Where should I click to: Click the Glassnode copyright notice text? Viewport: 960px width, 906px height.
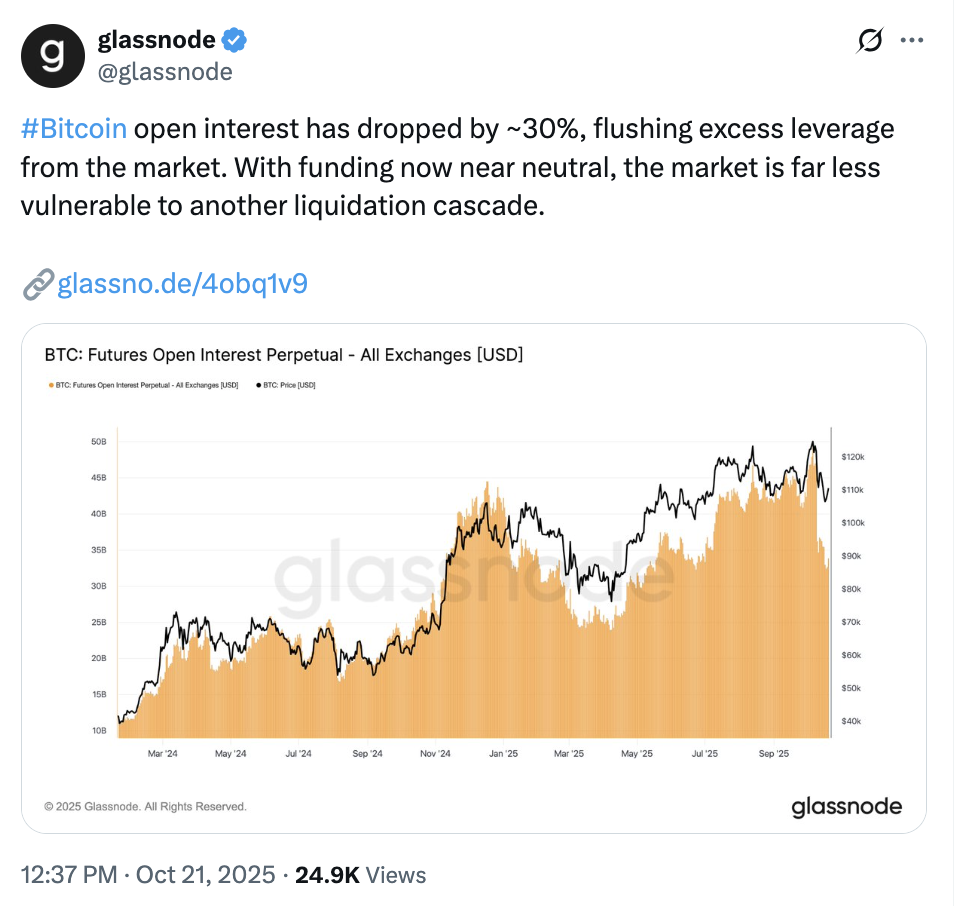pyautogui.click(x=145, y=806)
